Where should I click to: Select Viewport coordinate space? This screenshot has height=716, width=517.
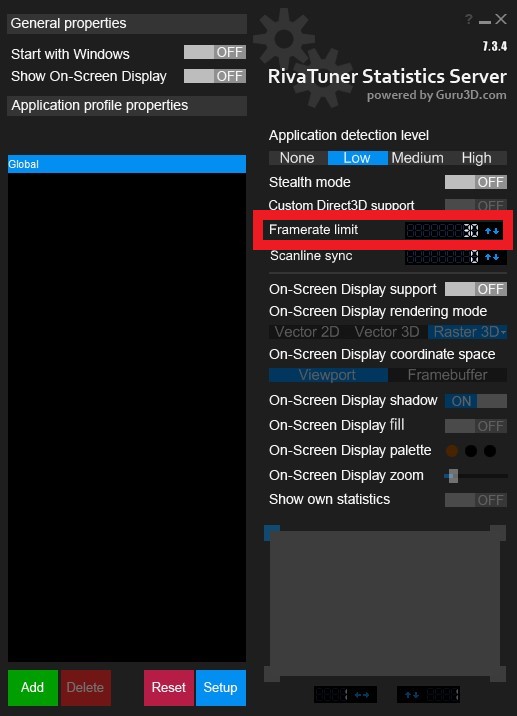[328, 375]
